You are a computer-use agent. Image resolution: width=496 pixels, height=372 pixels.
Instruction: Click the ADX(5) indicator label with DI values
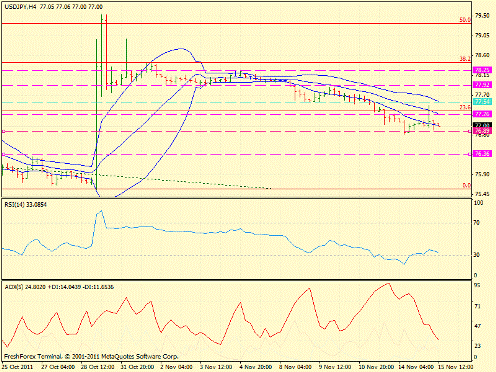coord(59,287)
